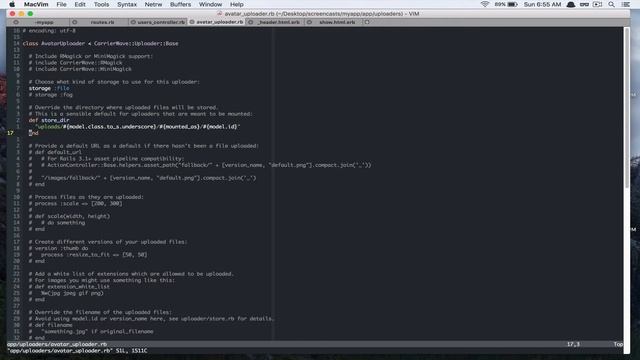The image size is (640, 360).
Task: Click the '# def scale(width, height)' line
Action: pyautogui.click(x=69, y=216)
